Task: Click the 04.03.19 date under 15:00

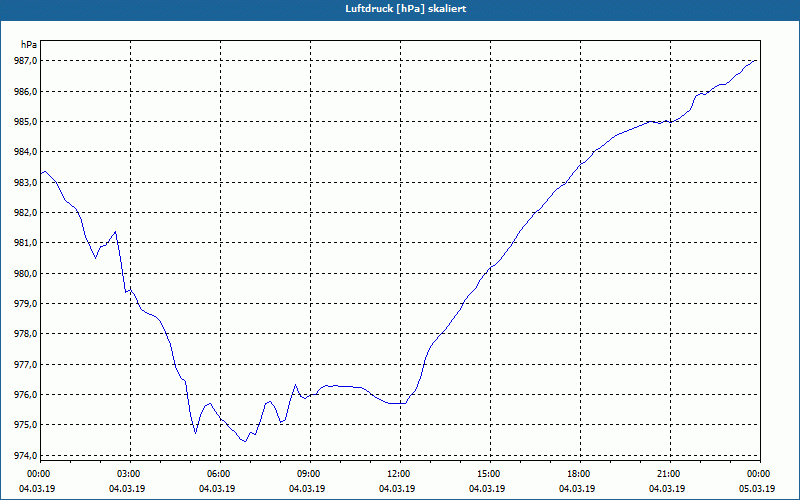Action: 487,489
